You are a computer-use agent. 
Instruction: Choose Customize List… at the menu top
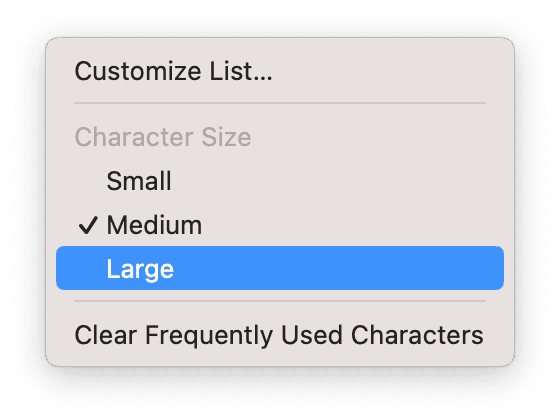click(x=280, y=71)
